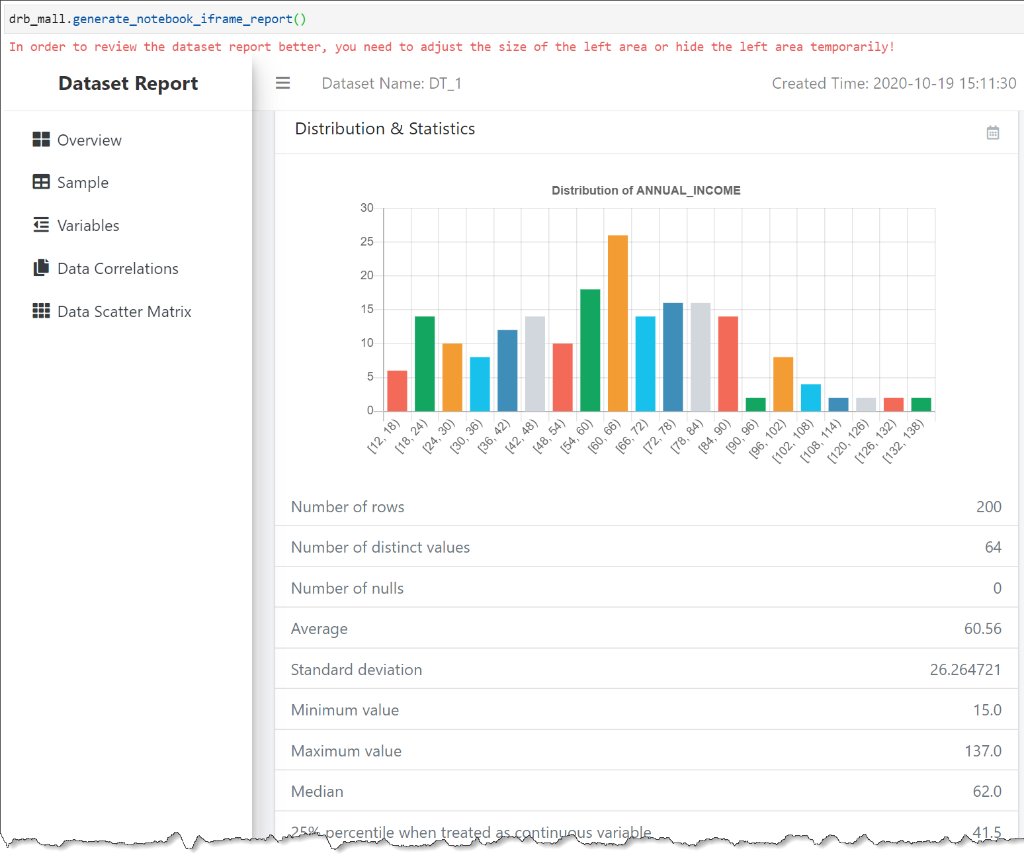Select Data Correlations in sidebar
This screenshot has height=863, width=1024.
point(118,269)
